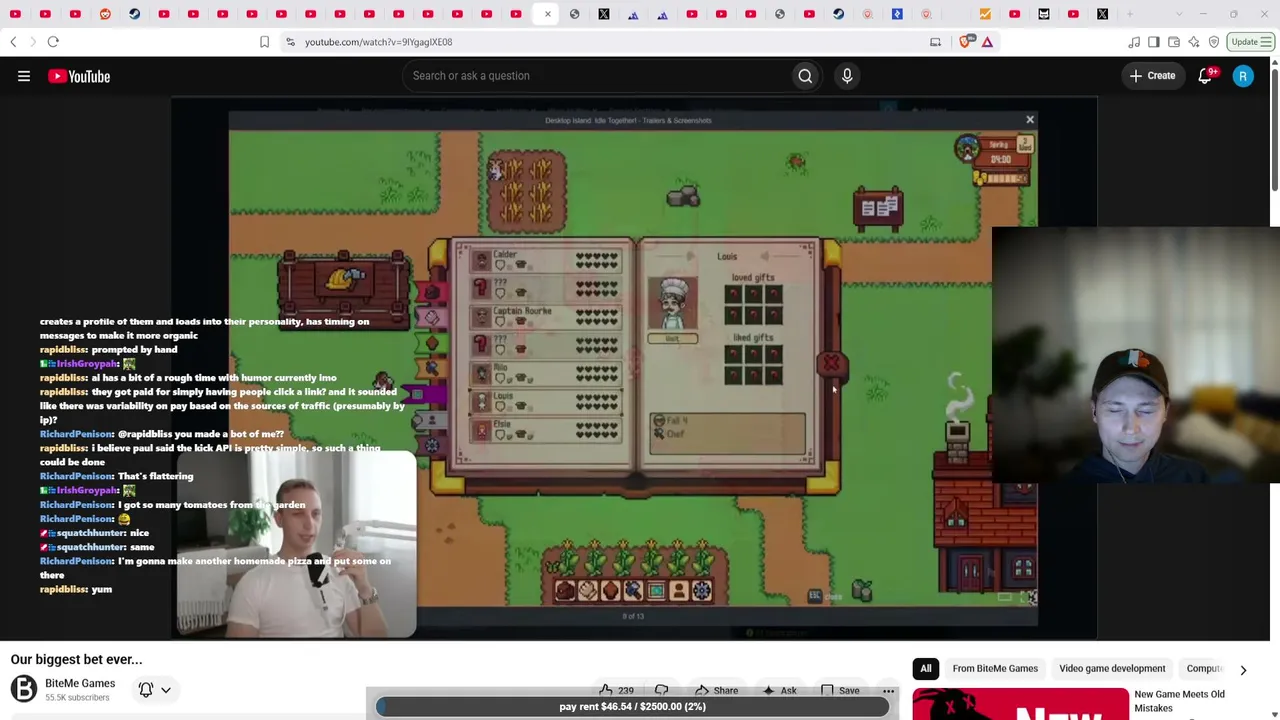Open the Brave Shields lion icon
1280x720 pixels.
[x=966, y=42]
